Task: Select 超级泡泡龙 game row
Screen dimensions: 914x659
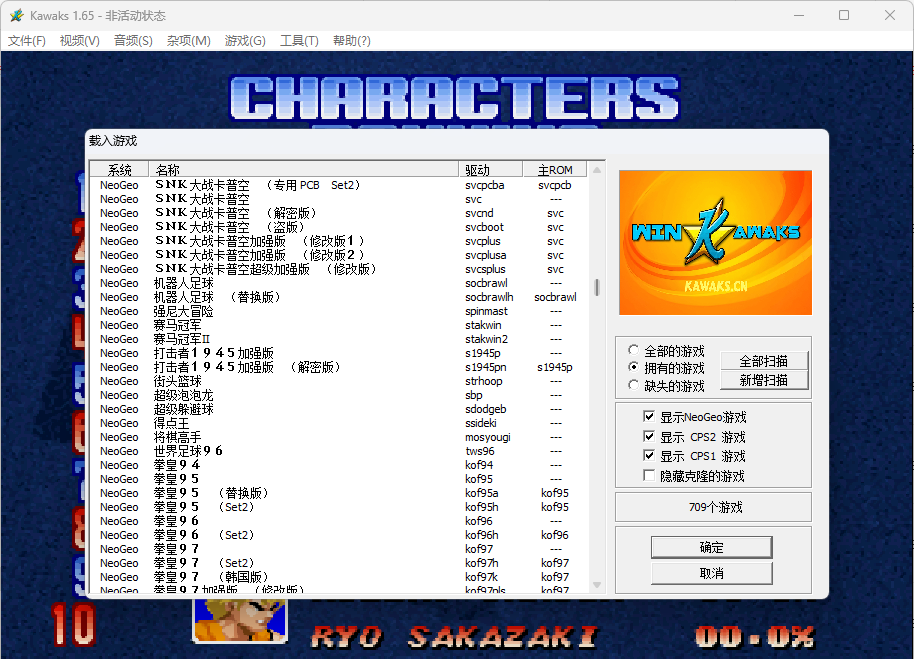Action: (x=338, y=395)
